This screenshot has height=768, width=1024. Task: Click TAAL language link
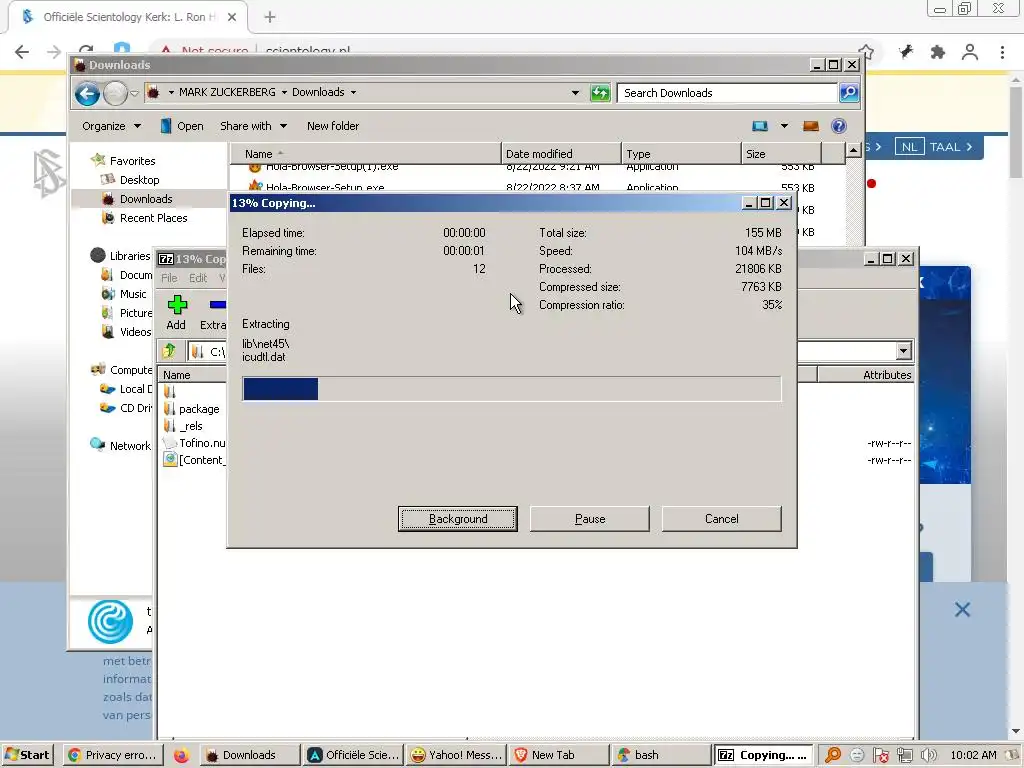coord(951,147)
